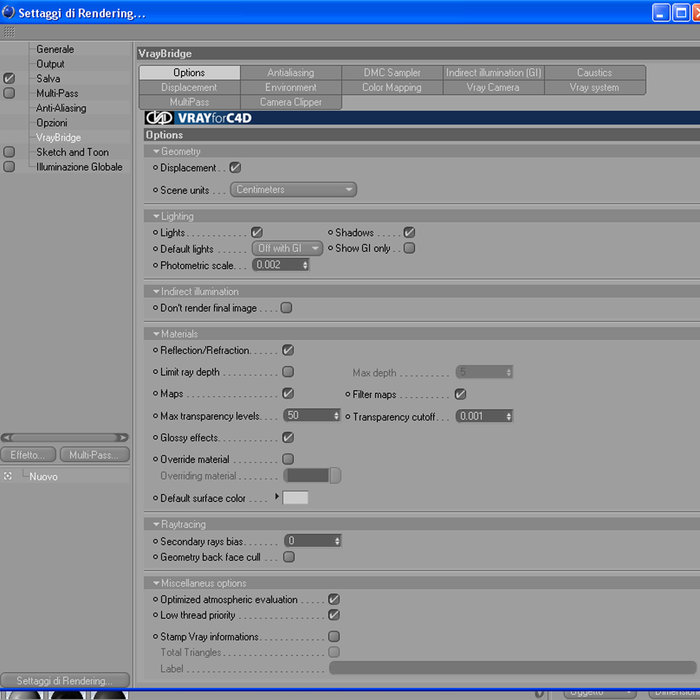This screenshot has width=700, height=700.
Task: Click the Effetto... button
Action: tap(28, 455)
